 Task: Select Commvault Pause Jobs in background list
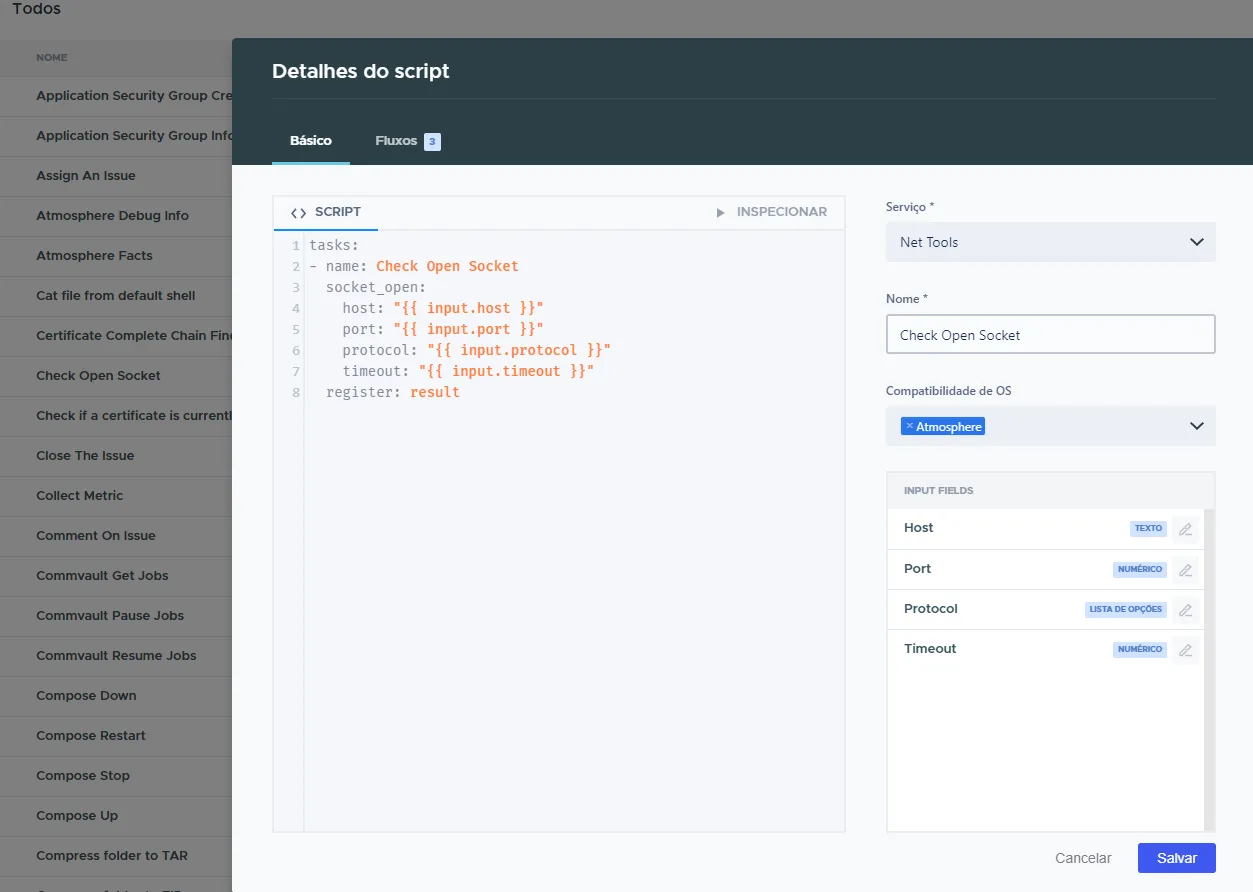pyautogui.click(x=116, y=616)
